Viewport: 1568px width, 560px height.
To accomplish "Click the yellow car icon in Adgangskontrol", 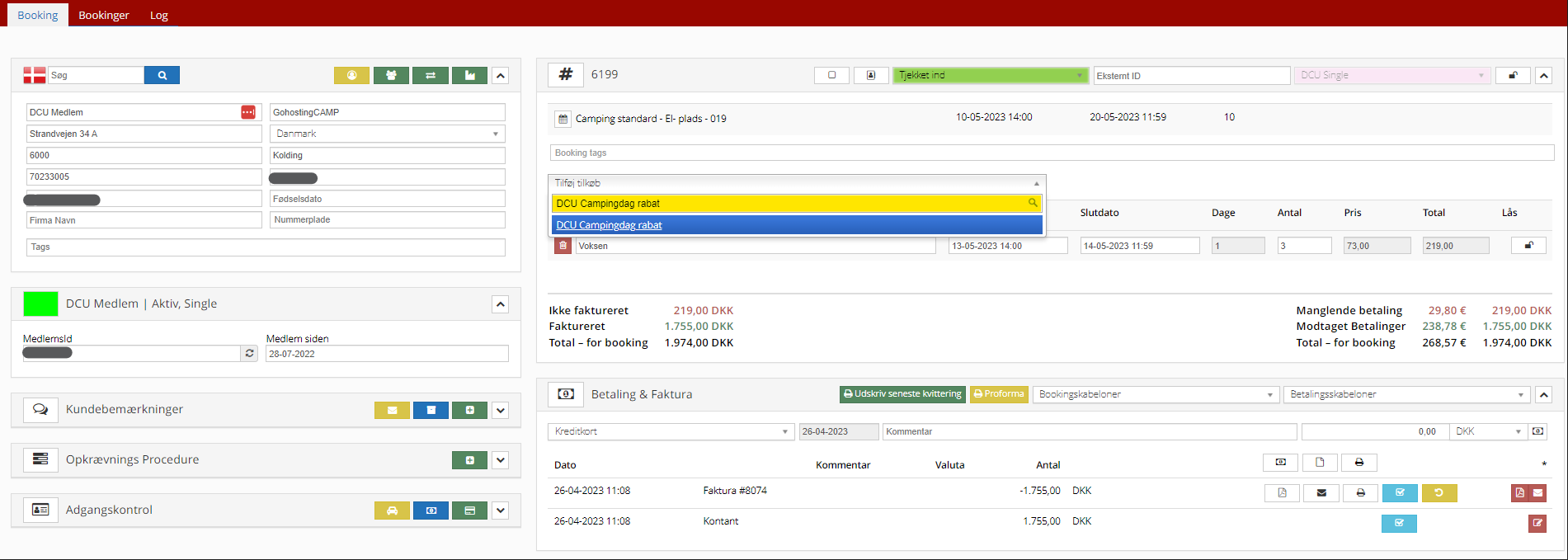I will click(x=392, y=511).
